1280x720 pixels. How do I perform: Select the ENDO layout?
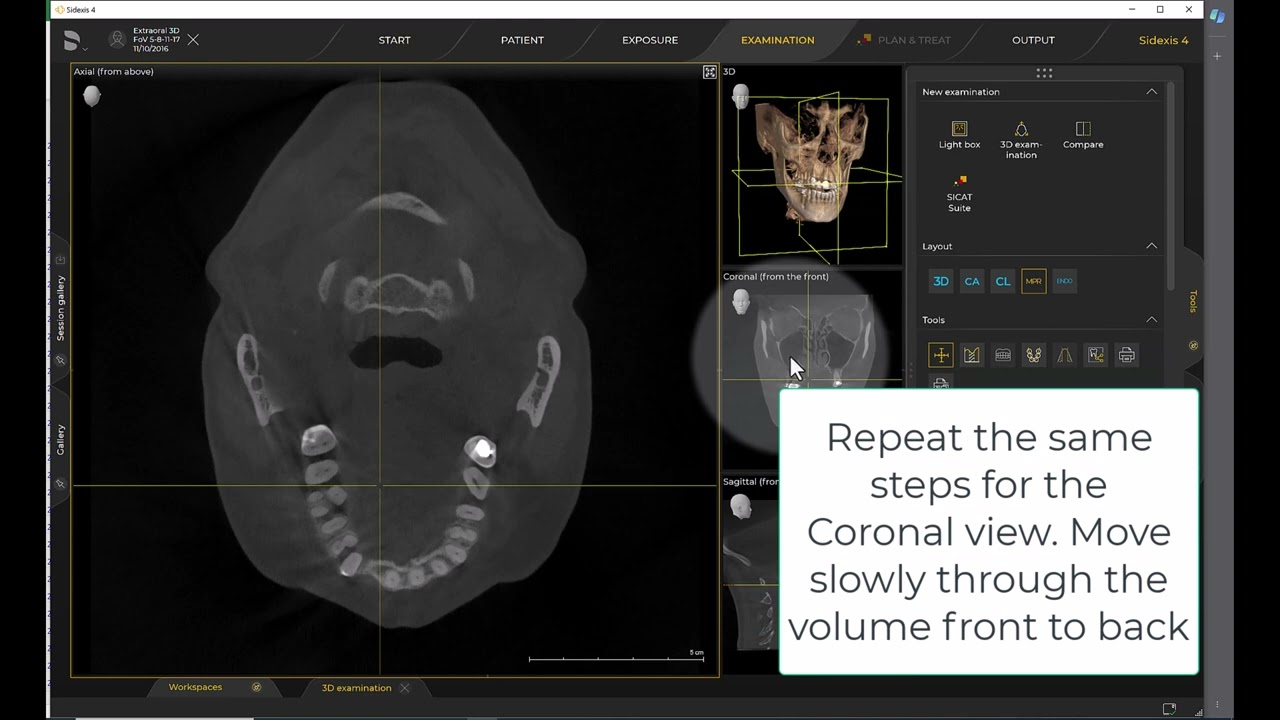pyautogui.click(x=1065, y=281)
